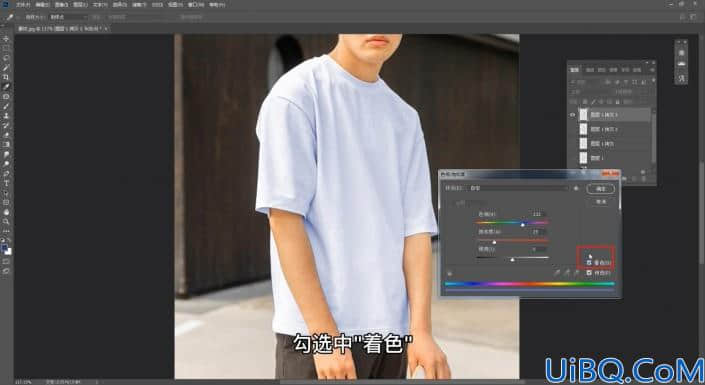Select the Lasso tool
The height and width of the screenshot is (385, 705).
point(6,58)
